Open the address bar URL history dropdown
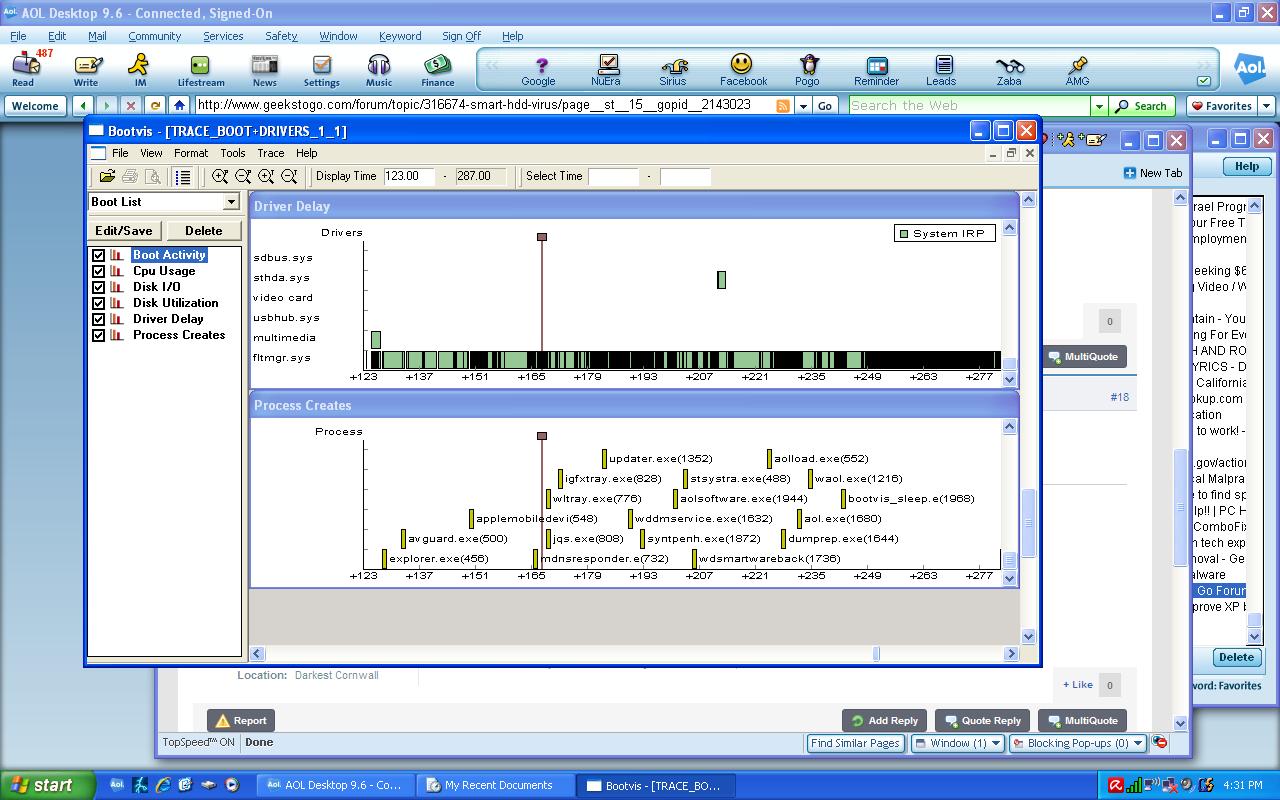The height and width of the screenshot is (800, 1280). point(803,105)
